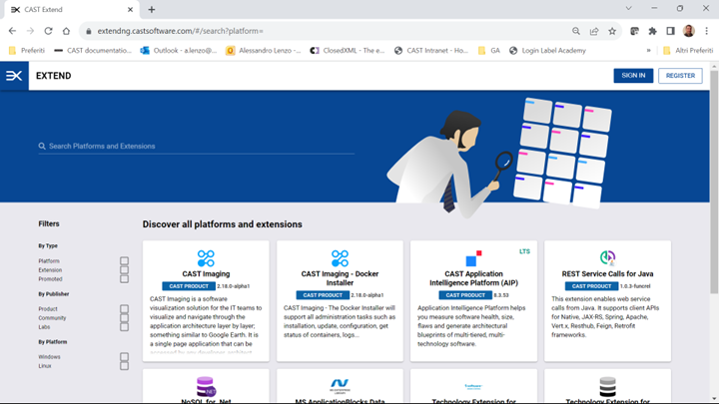Click CAST PRODUCT badge on CAST Imaging card
The height and width of the screenshot is (404, 719).
coord(188,286)
